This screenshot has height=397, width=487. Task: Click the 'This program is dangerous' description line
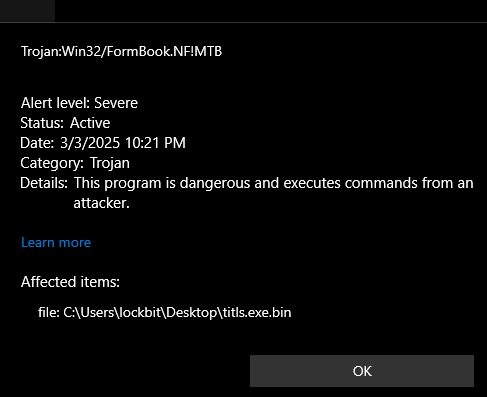click(273, 183)
